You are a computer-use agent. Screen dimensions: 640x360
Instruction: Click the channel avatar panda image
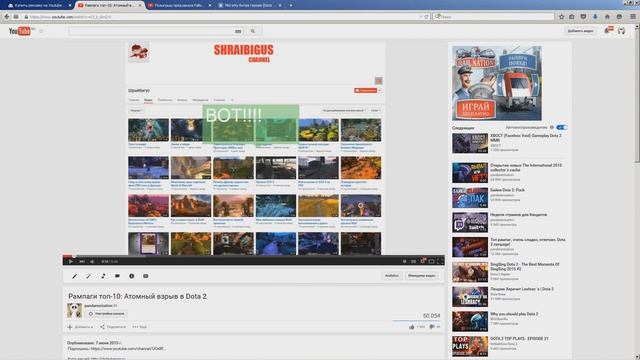pyautogui.click(x=74, y=311)
